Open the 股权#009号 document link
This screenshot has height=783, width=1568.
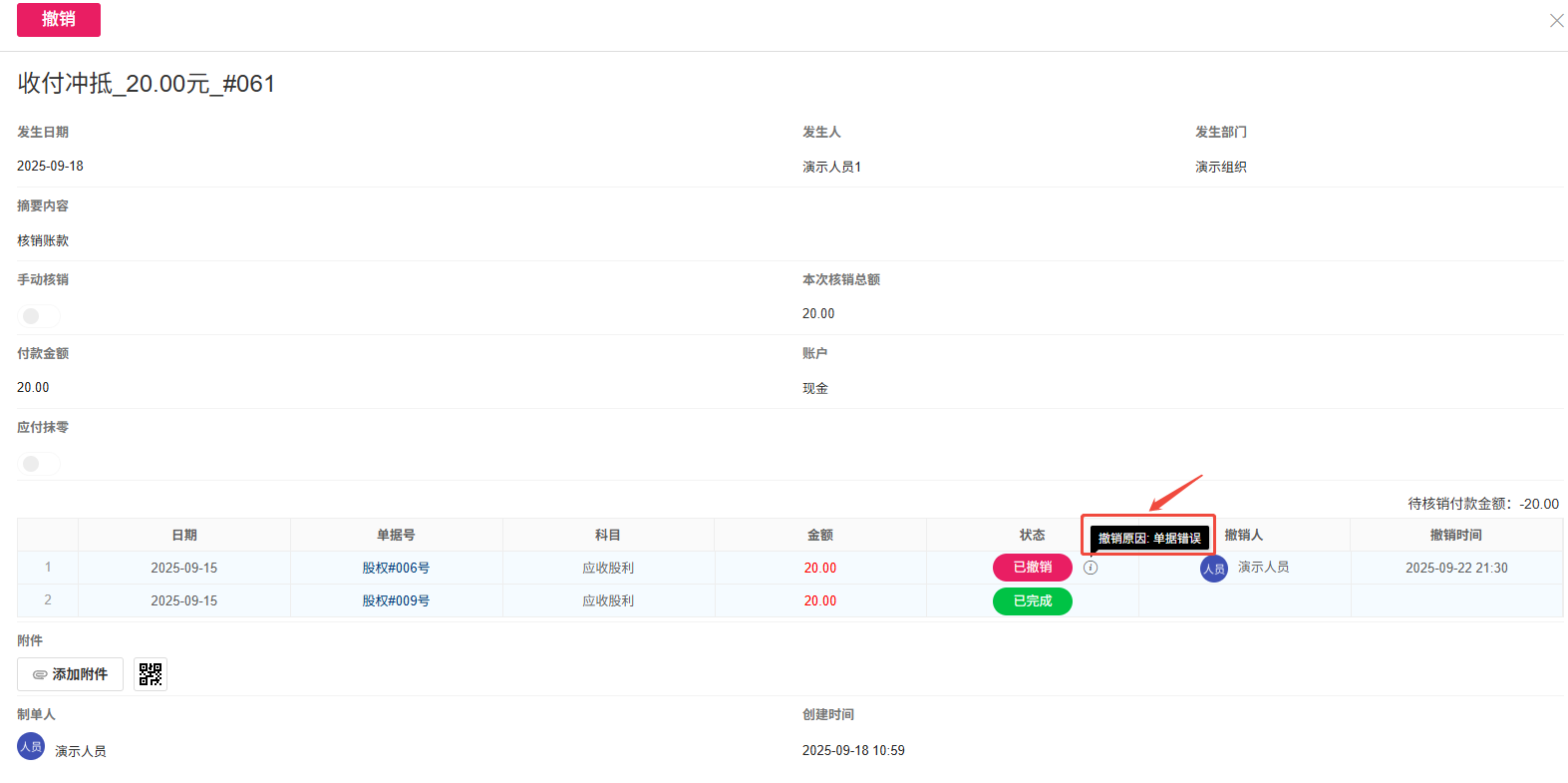click(396, 600)
